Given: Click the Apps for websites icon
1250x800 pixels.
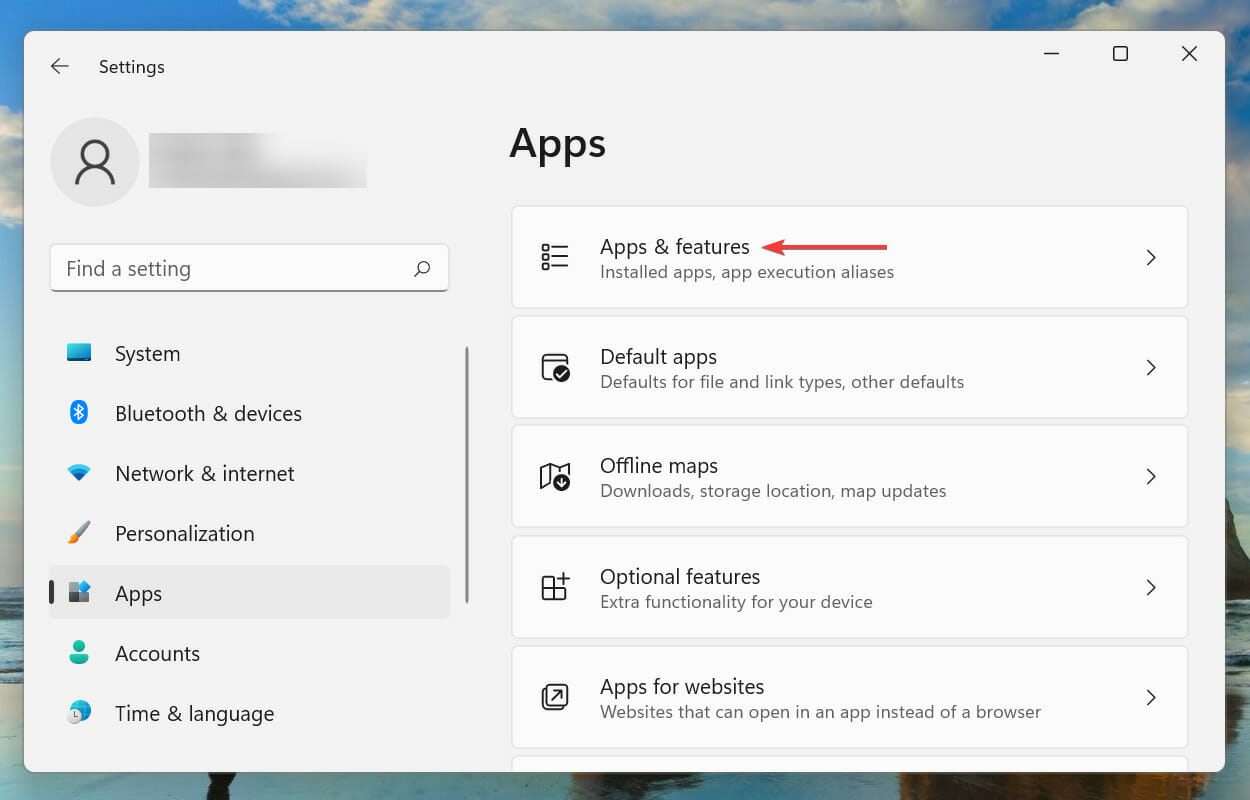Looking at the screenshot, I should tap(555, 697).
